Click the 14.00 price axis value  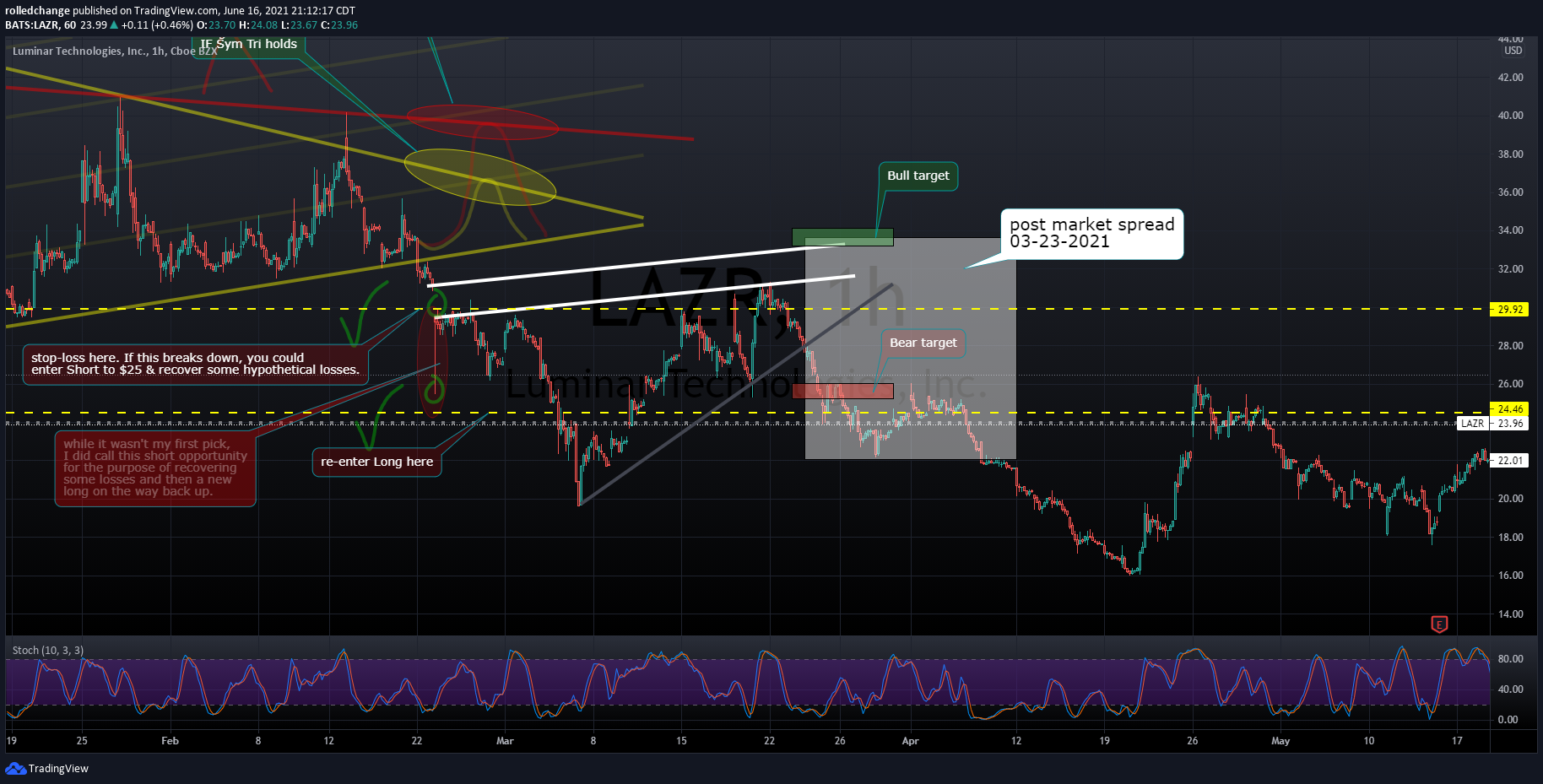1510,614
